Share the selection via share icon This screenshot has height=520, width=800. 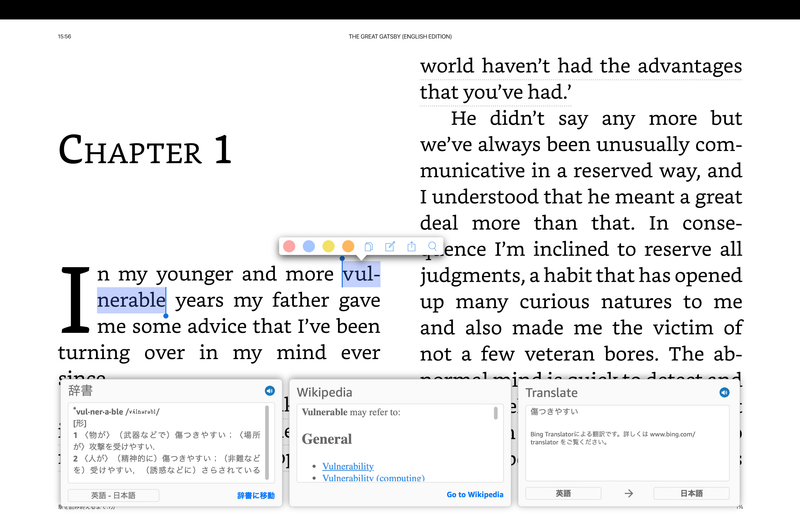coord(411,246)
